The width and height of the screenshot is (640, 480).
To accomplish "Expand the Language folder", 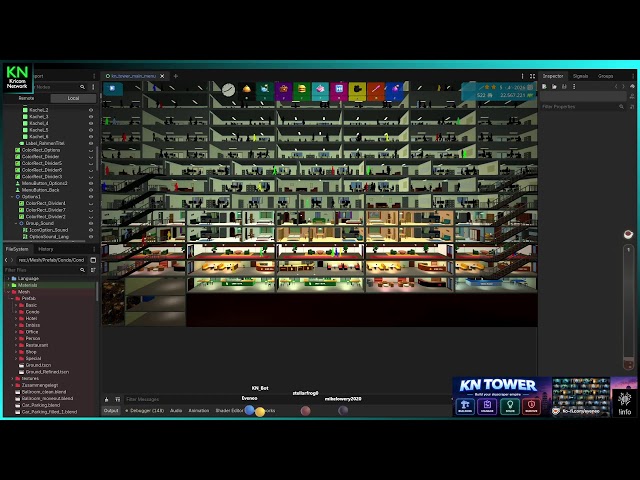I will pyautogui.click(x=9, y=278).
